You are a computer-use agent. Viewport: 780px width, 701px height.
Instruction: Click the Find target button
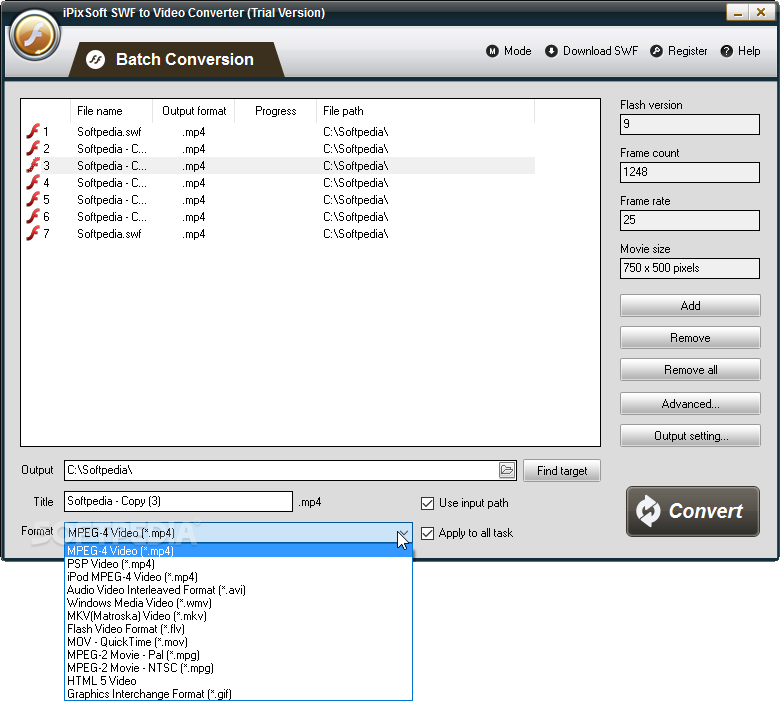pos(562,471)
